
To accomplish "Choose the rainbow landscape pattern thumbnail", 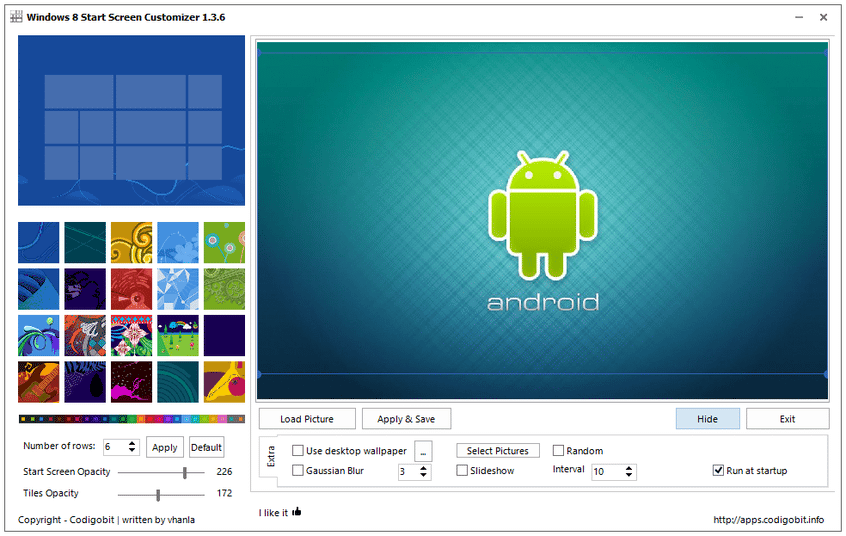I will (178, 336).
